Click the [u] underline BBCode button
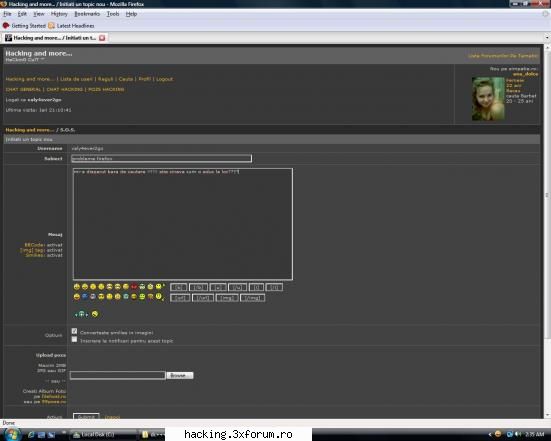This screenshot has width=551, height=441. pos(218,287)
